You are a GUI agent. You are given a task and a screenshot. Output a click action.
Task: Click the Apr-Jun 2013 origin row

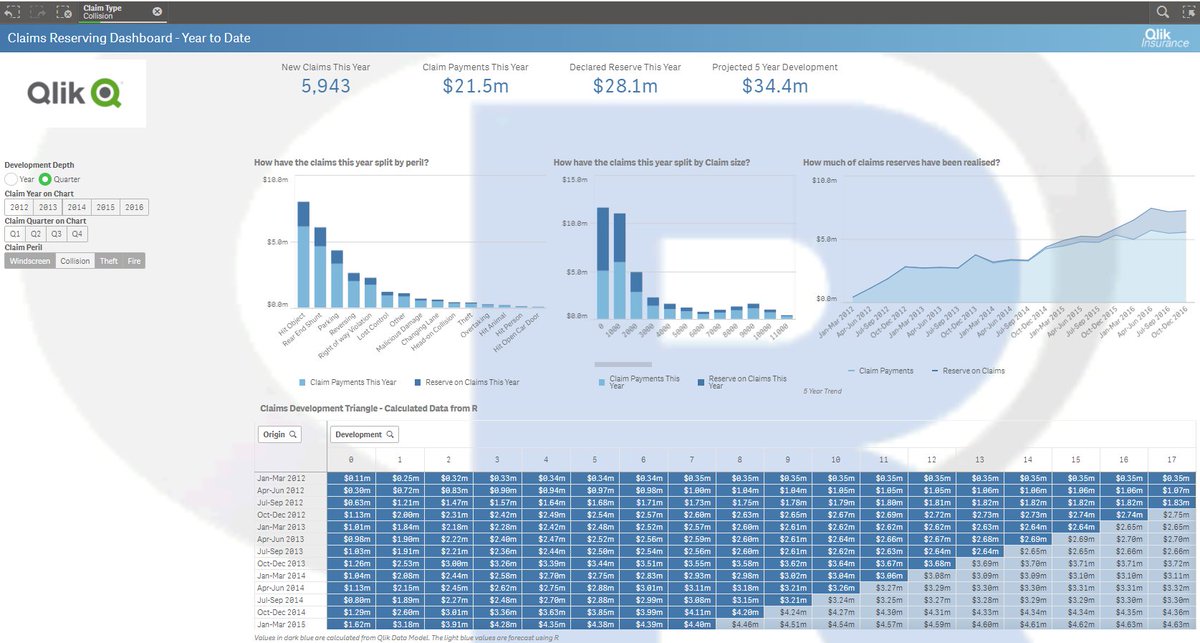[x=290, y=538]
